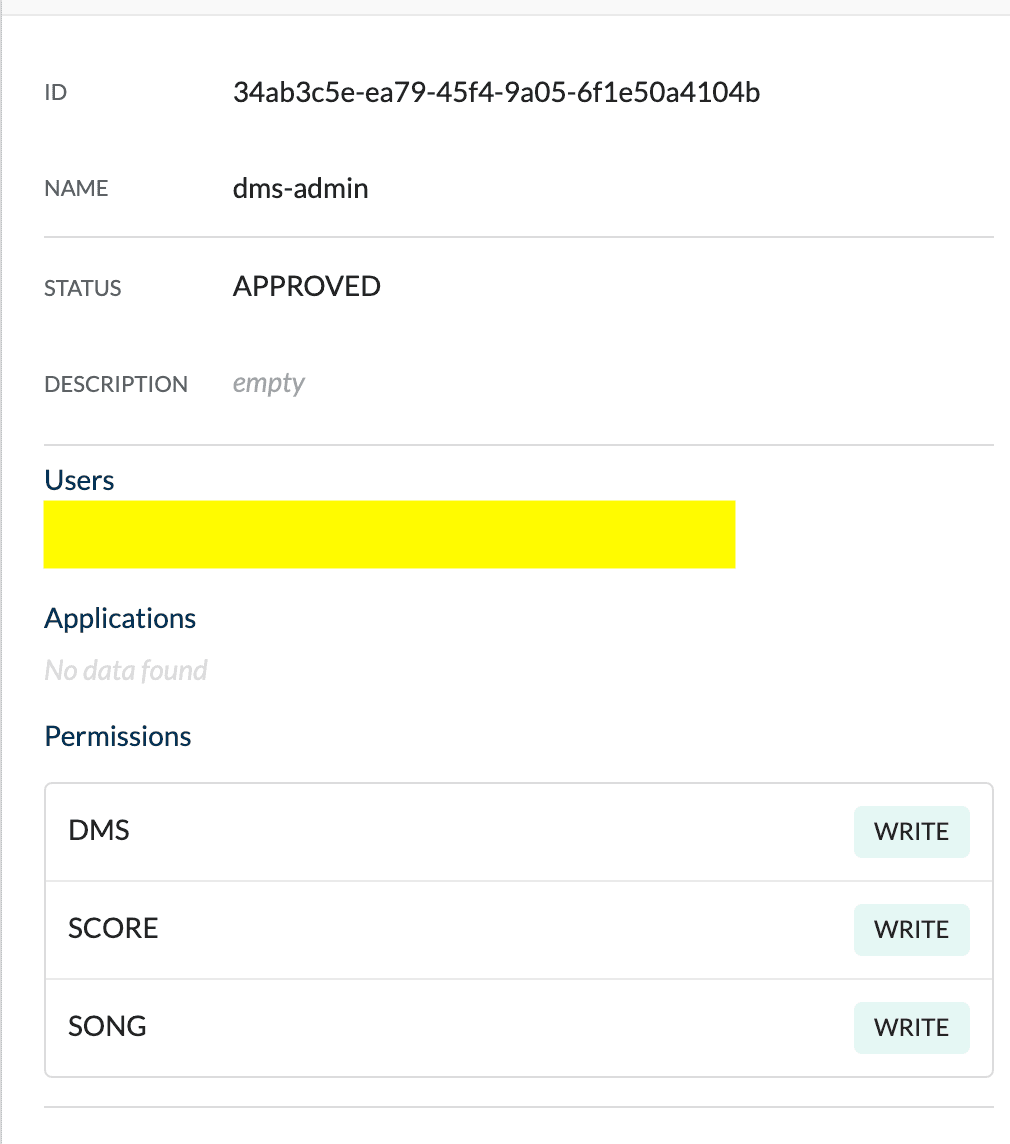1010x1144 pixels.
Task: Click the STATUS field label
Action: [82, 288]
